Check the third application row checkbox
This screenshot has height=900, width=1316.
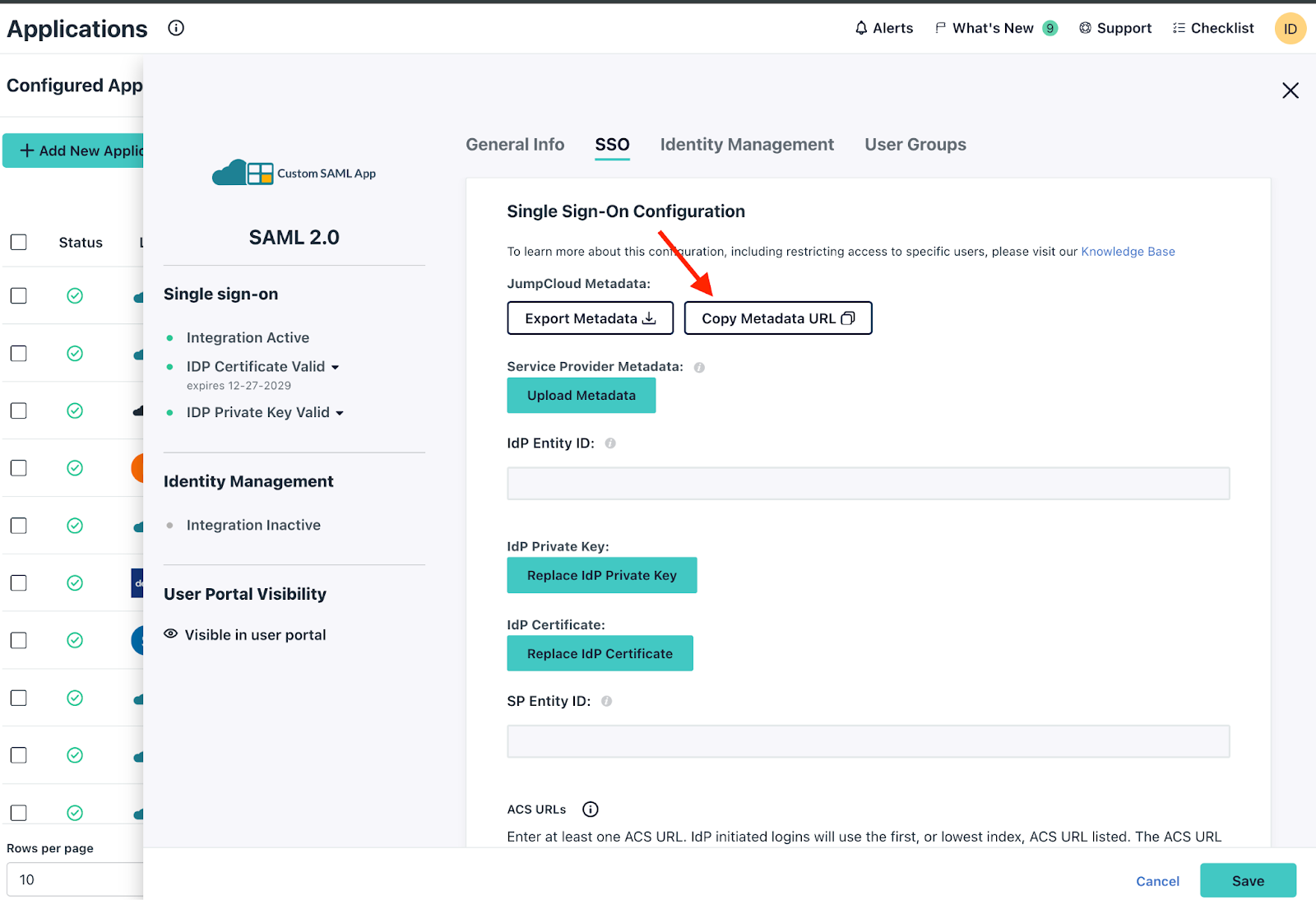coord(18,411)
